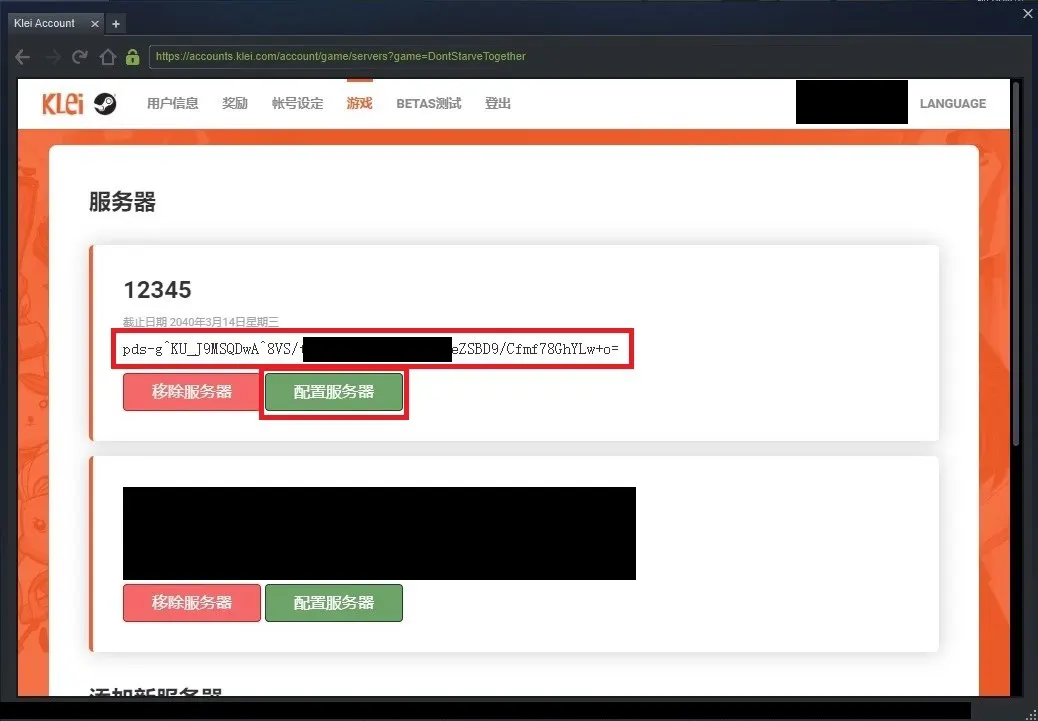This screenshot has height=721, width=1038.
Task: Go to the 帐号设定 page
Action: pos(297,104)
